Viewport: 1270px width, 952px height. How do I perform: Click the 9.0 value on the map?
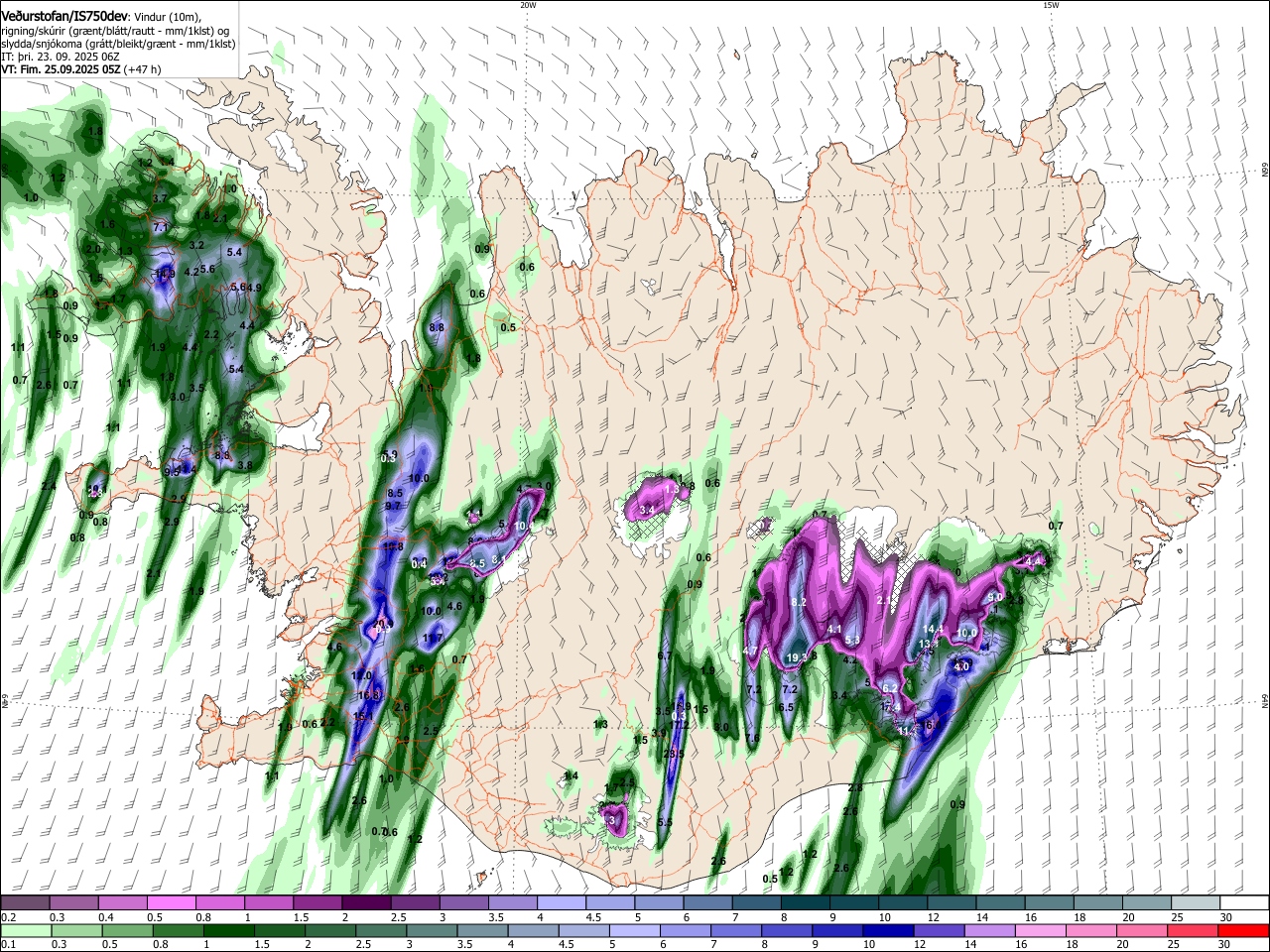pyautogui.click(x=997, y=596)
